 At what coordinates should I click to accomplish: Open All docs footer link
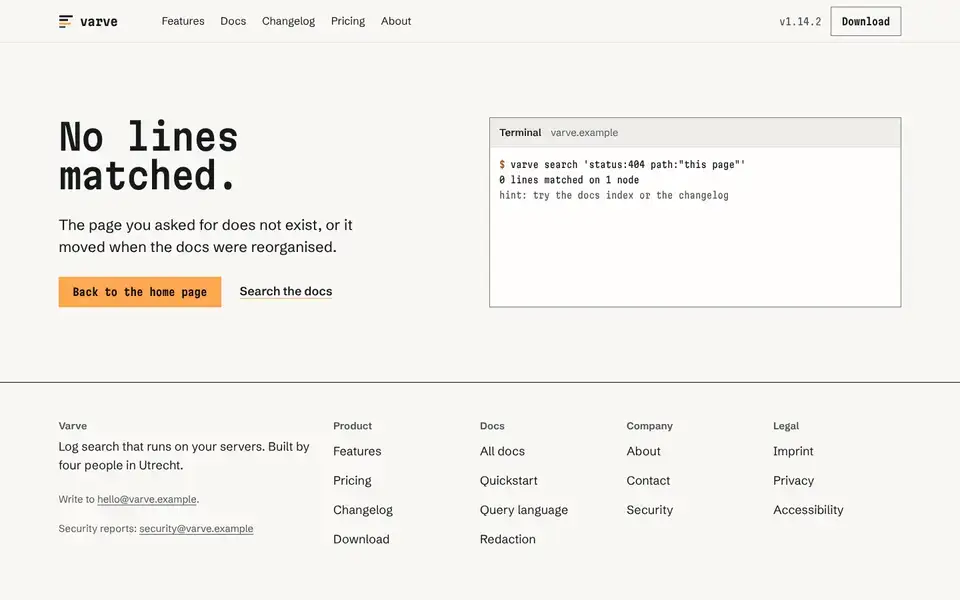click(x=502, y=451)
